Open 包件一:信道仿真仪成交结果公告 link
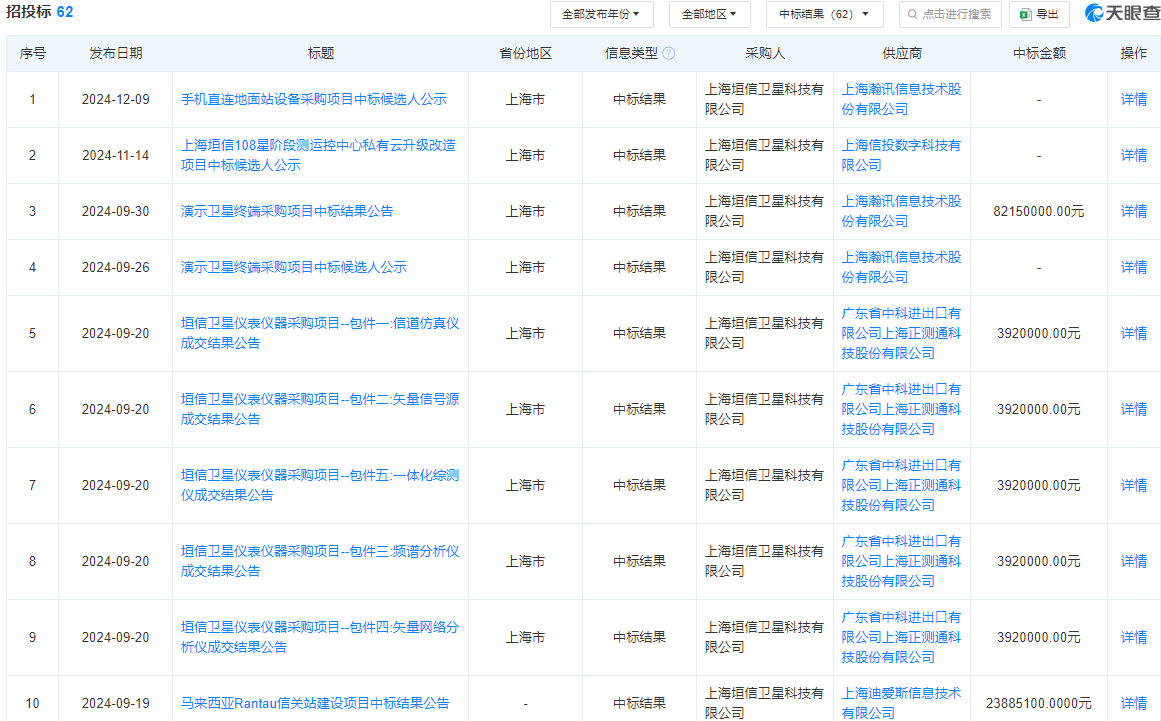 320,333
